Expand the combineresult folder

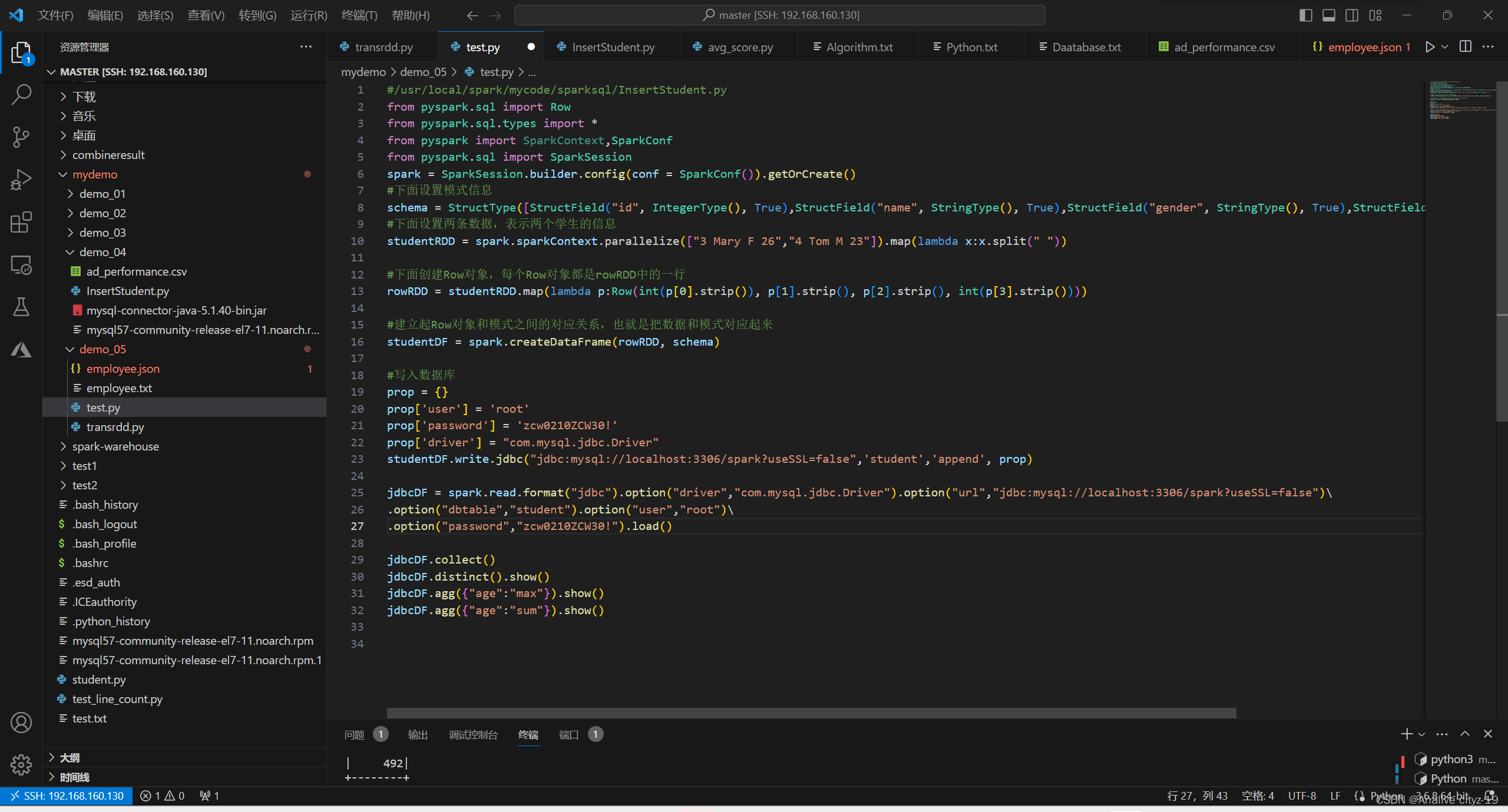(184, 155)
